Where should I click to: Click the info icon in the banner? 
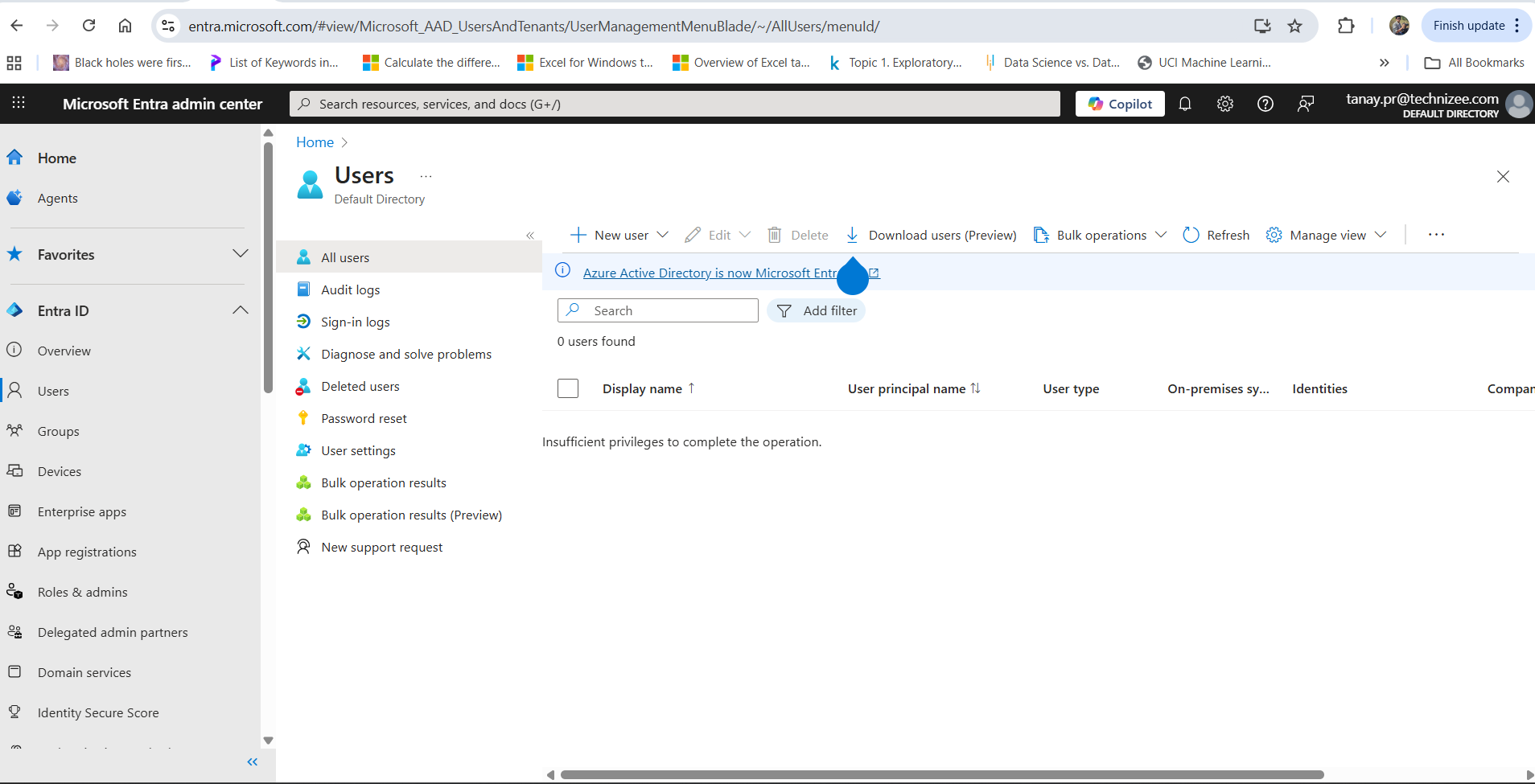tap(563, 270)
